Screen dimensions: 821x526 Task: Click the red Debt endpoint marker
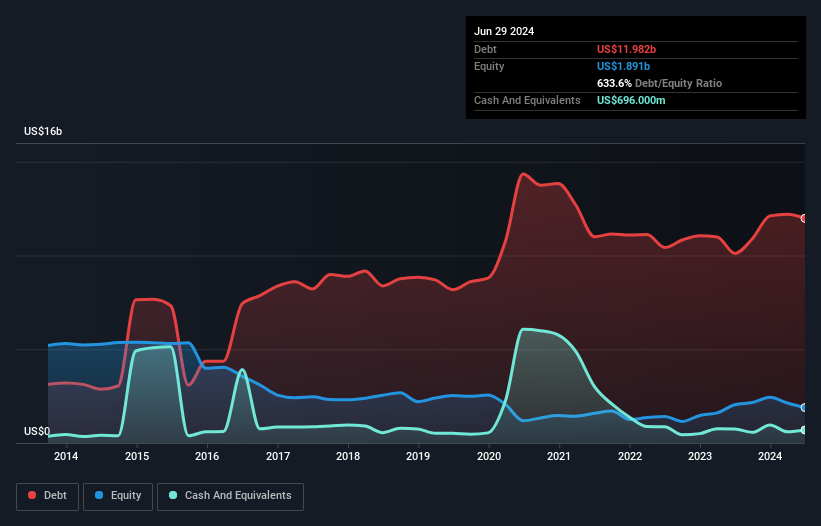(x=804, y=218)
